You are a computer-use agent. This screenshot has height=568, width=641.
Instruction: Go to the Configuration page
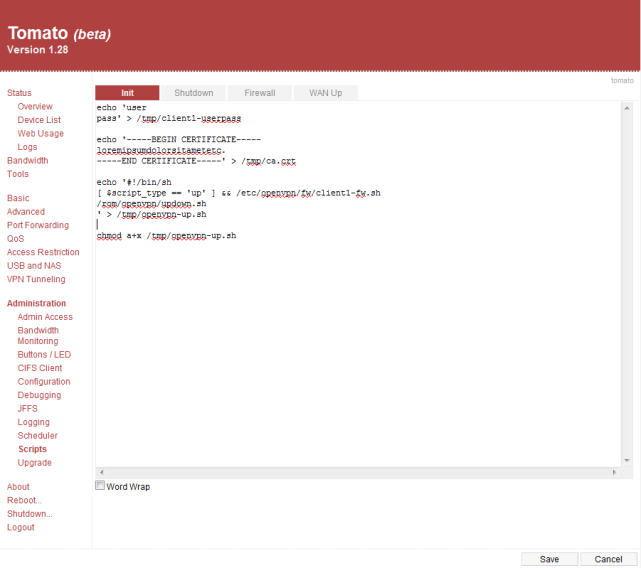click(x=44, y=382)
